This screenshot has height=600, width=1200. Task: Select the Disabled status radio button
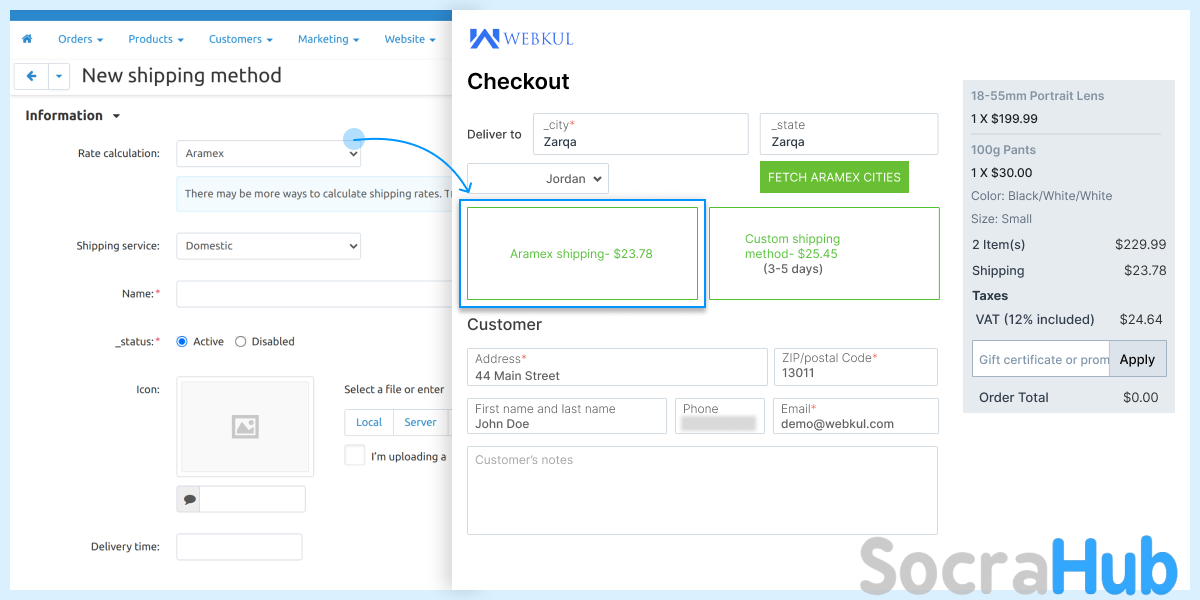tap(240, 342)
